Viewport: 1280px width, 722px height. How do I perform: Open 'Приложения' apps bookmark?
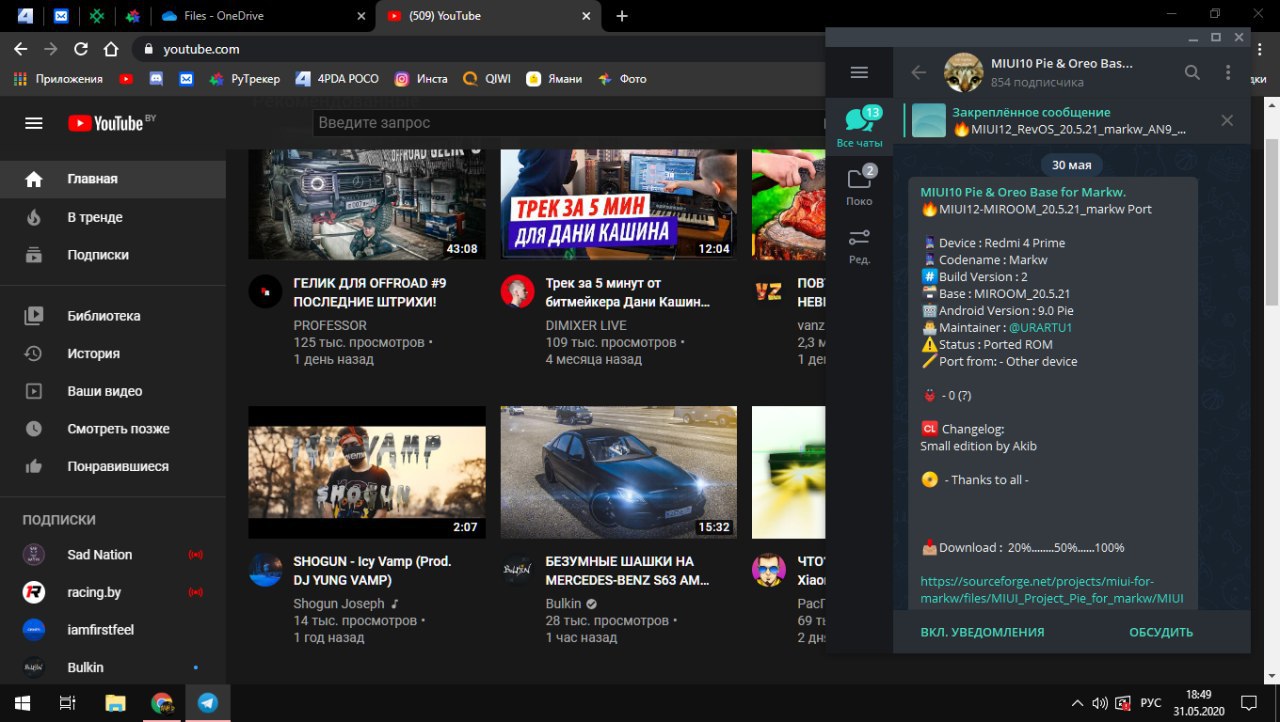click(59, 79)
